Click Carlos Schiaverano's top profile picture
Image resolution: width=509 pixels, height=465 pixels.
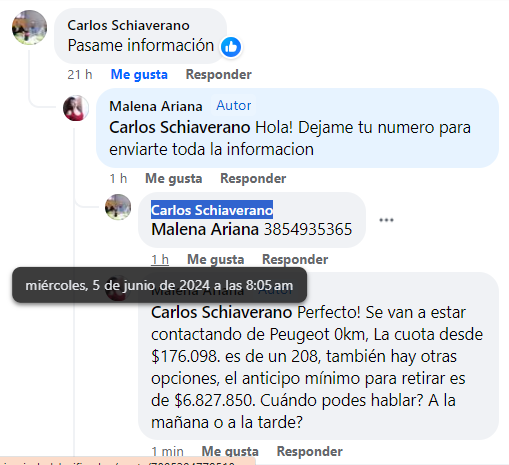pyautogui.click(x=29, y=27)
